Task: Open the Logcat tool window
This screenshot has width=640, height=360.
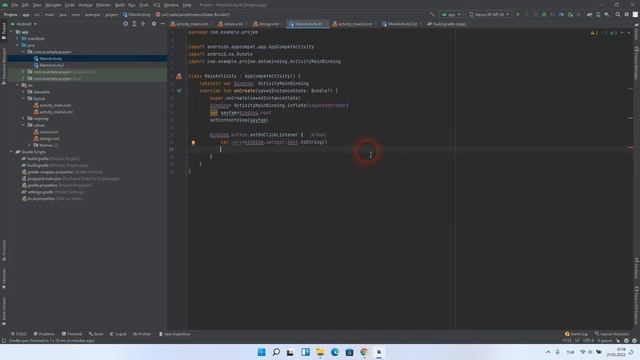Action: pos(118,334)
